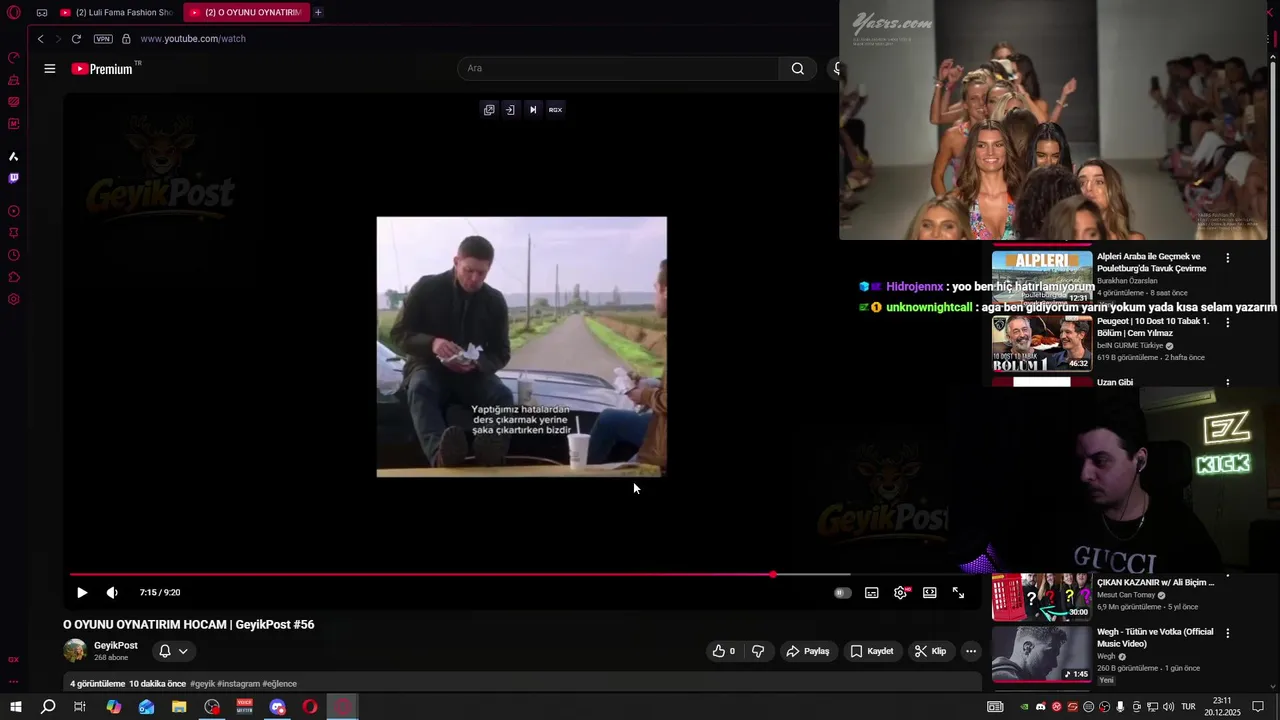
Task: Click the Ara search field
Action: [618, 68]
